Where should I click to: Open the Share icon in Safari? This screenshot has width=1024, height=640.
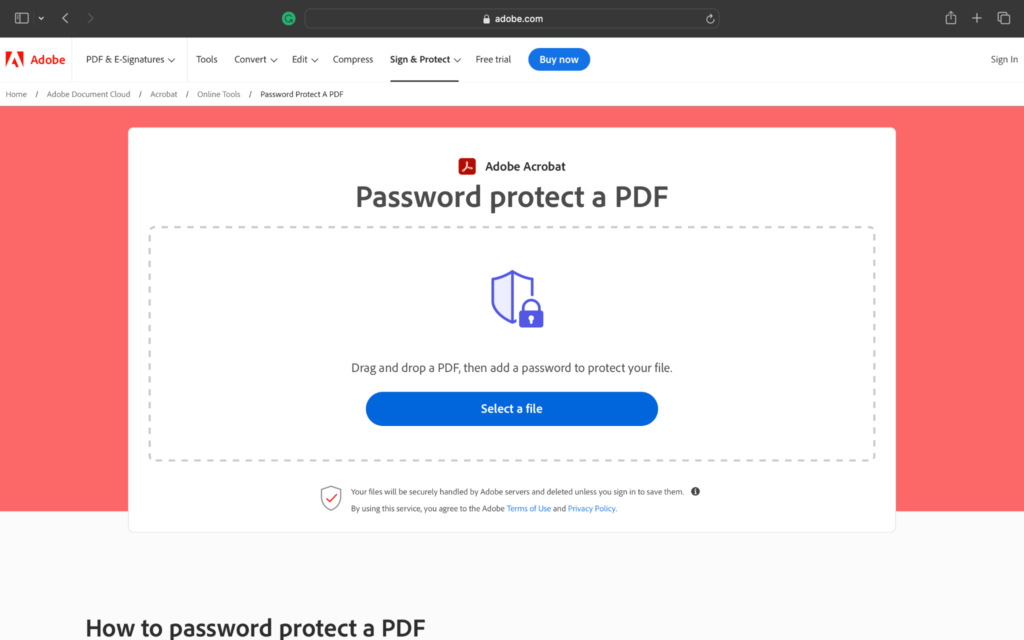coord(951,18)
